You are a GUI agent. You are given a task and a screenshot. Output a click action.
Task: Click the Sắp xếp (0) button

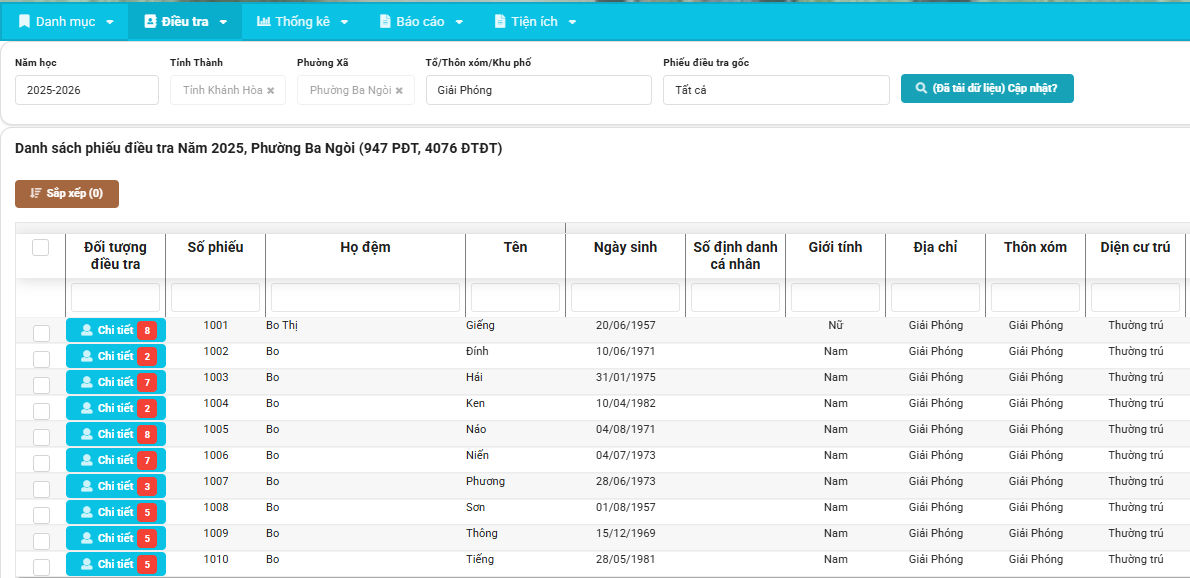click(x=67, y=193)
